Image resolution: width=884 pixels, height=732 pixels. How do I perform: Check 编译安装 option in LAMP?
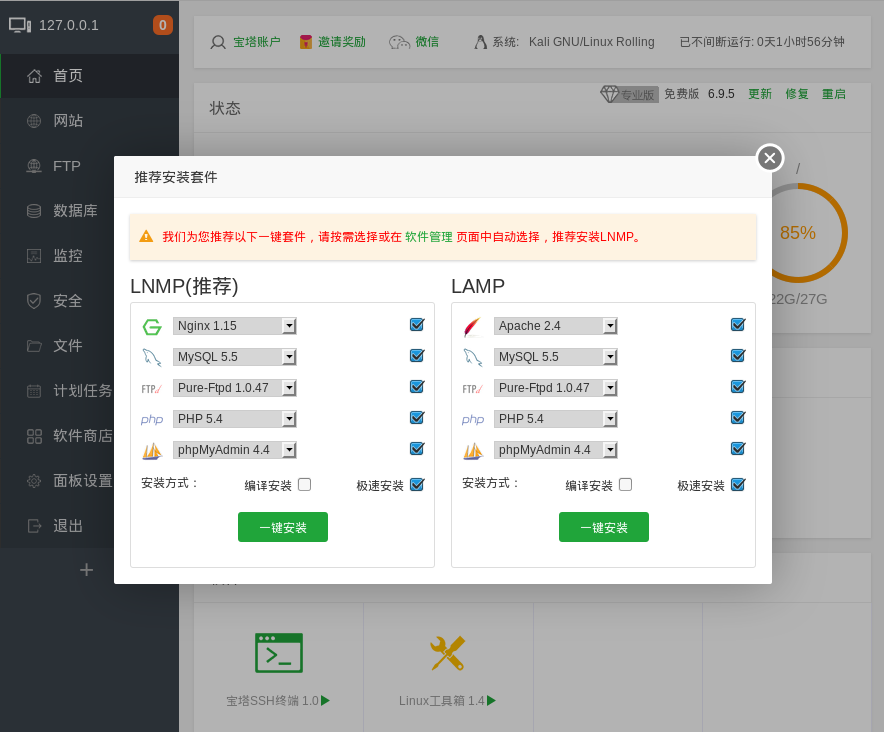coord(625,485)
